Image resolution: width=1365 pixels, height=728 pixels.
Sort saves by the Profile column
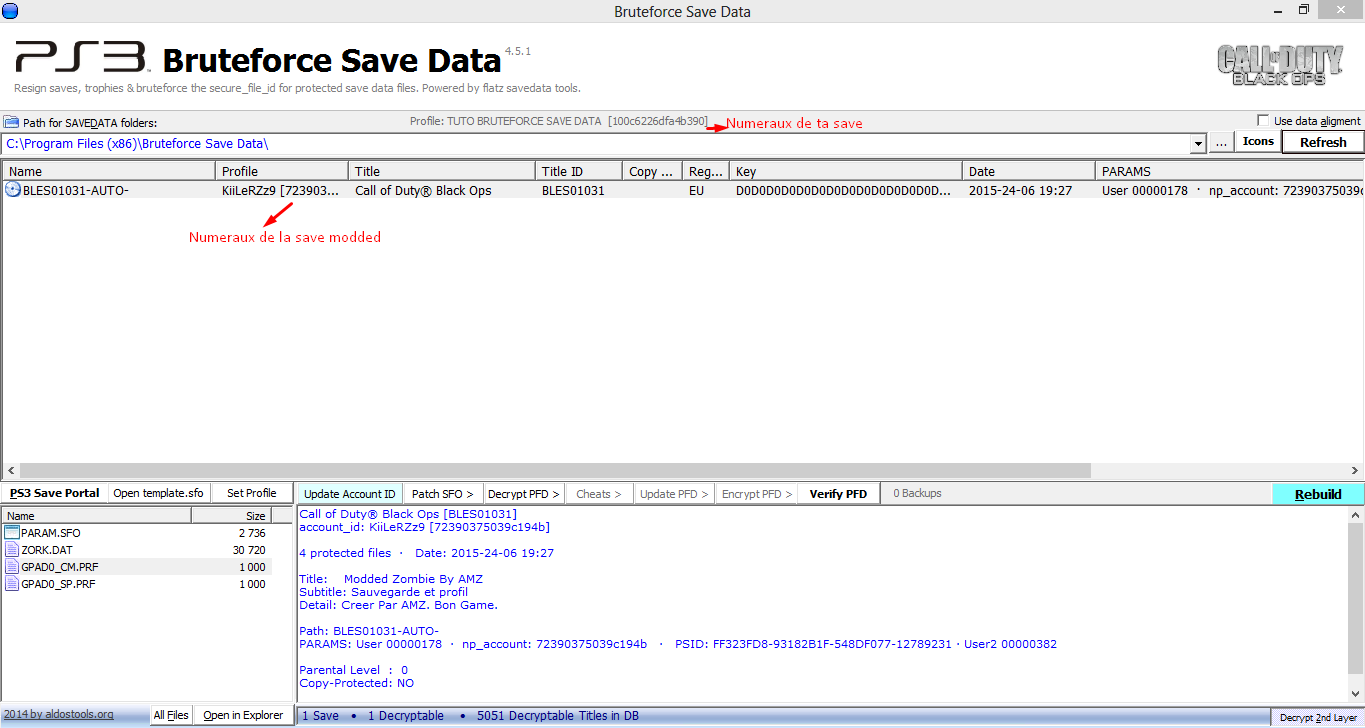[x=282, y=171]
